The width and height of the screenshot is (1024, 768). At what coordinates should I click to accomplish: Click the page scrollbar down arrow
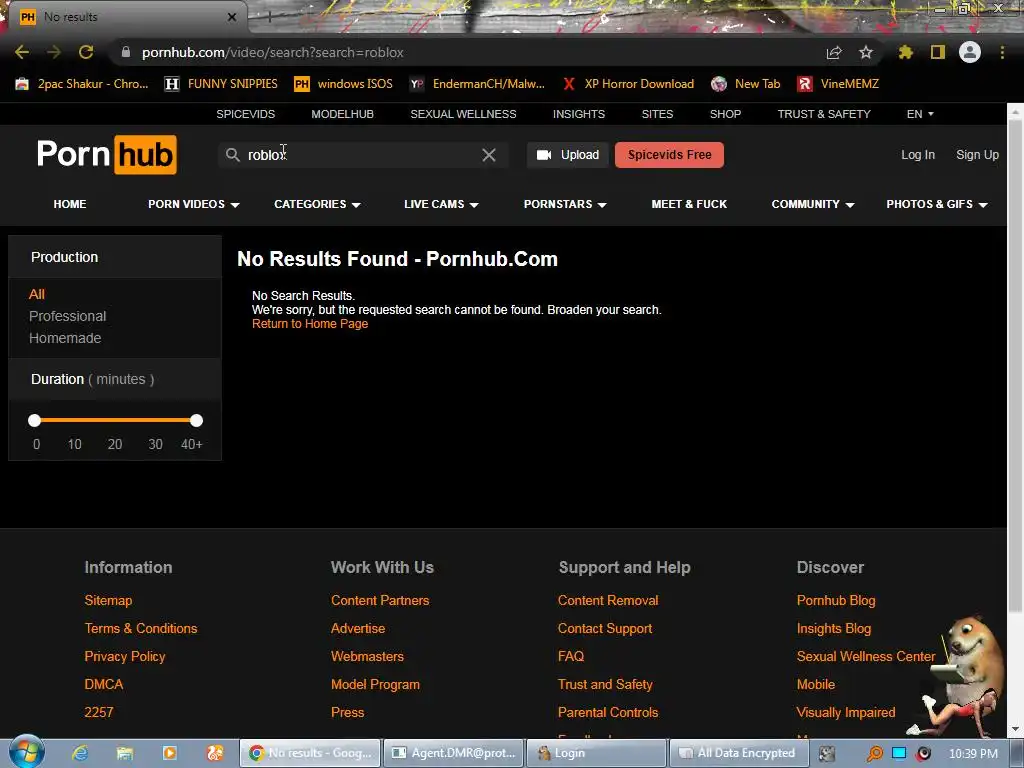(1015, 729)
